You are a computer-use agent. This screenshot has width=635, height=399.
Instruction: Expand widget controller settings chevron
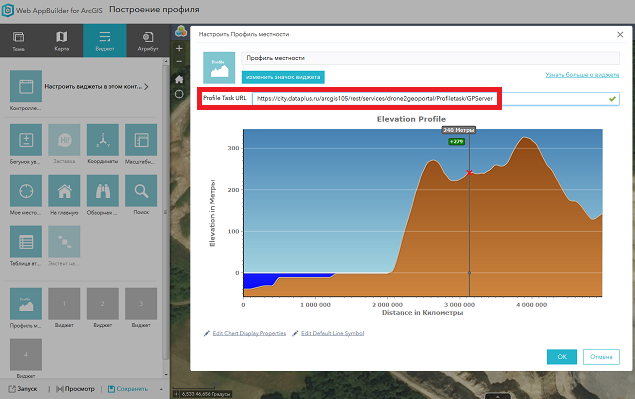146,87
